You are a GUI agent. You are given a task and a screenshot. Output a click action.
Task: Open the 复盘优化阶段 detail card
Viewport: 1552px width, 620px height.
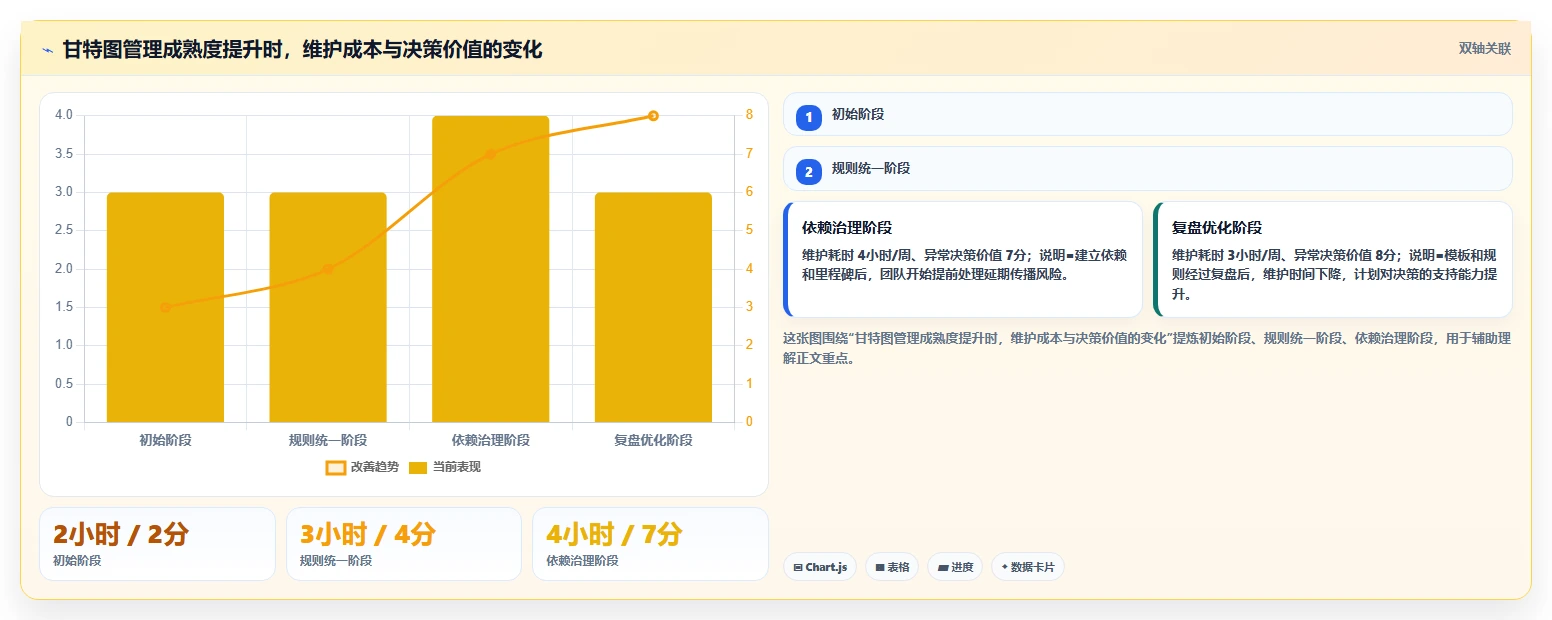(x=1332, y=259)
